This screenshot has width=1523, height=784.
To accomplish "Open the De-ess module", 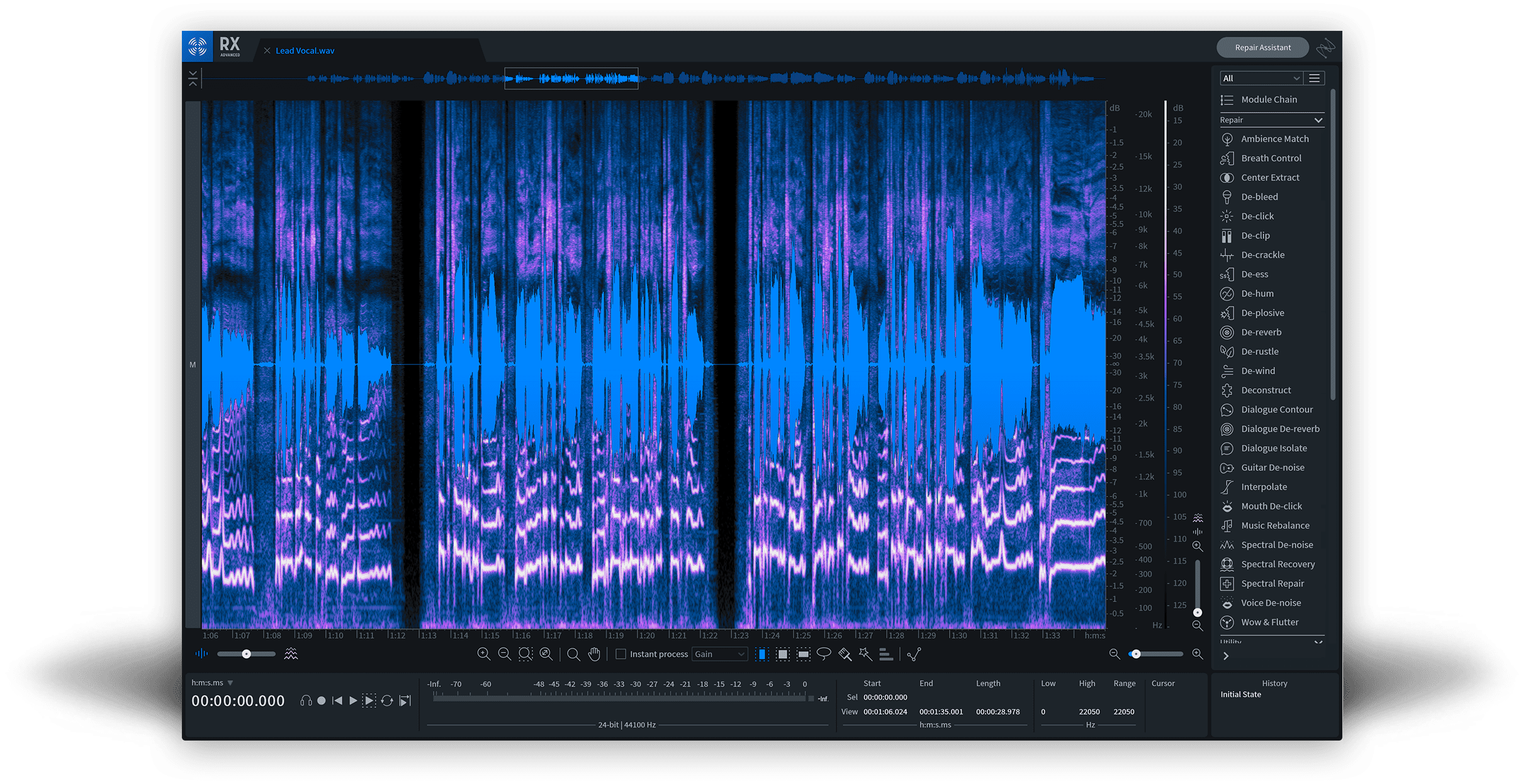I will coord(1271,274).
